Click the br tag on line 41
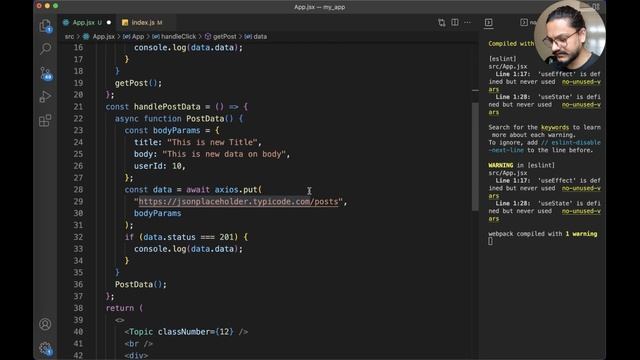This screenshot has width=640, height=360. click(x=139, y=344)
